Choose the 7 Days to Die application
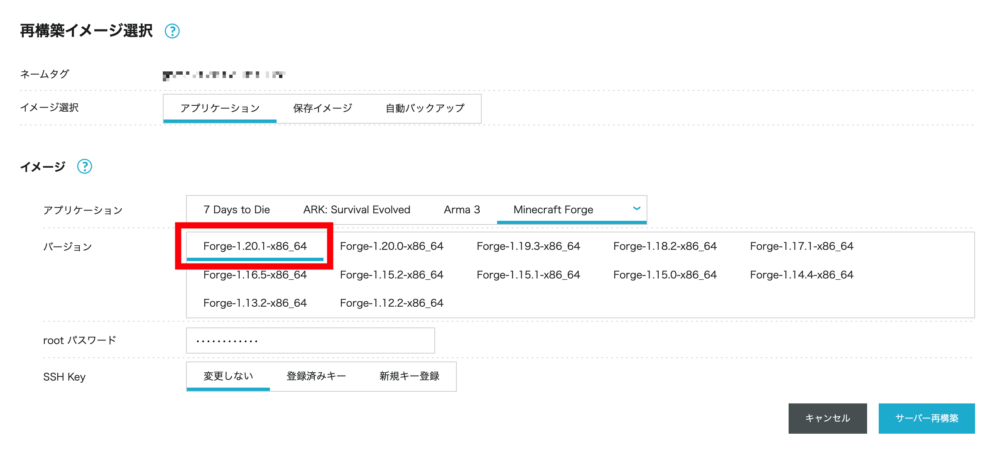Image resolution: width=1000 pixels, height=464 pixels. coord(237,209)
